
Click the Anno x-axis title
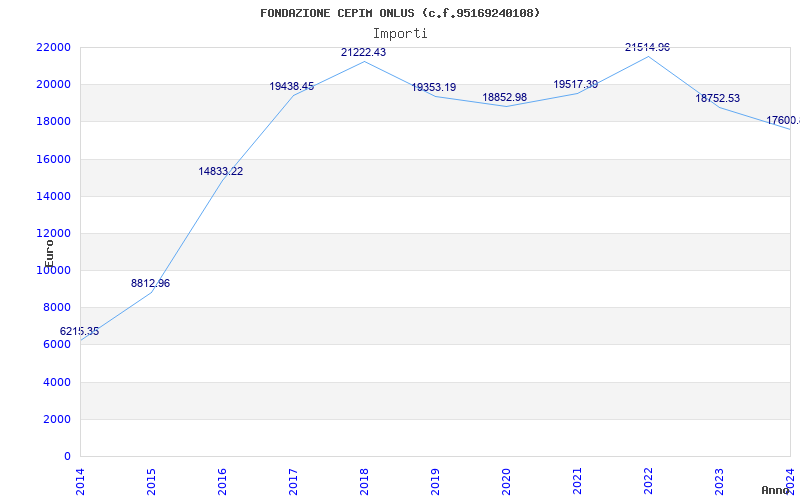(776, 491)
